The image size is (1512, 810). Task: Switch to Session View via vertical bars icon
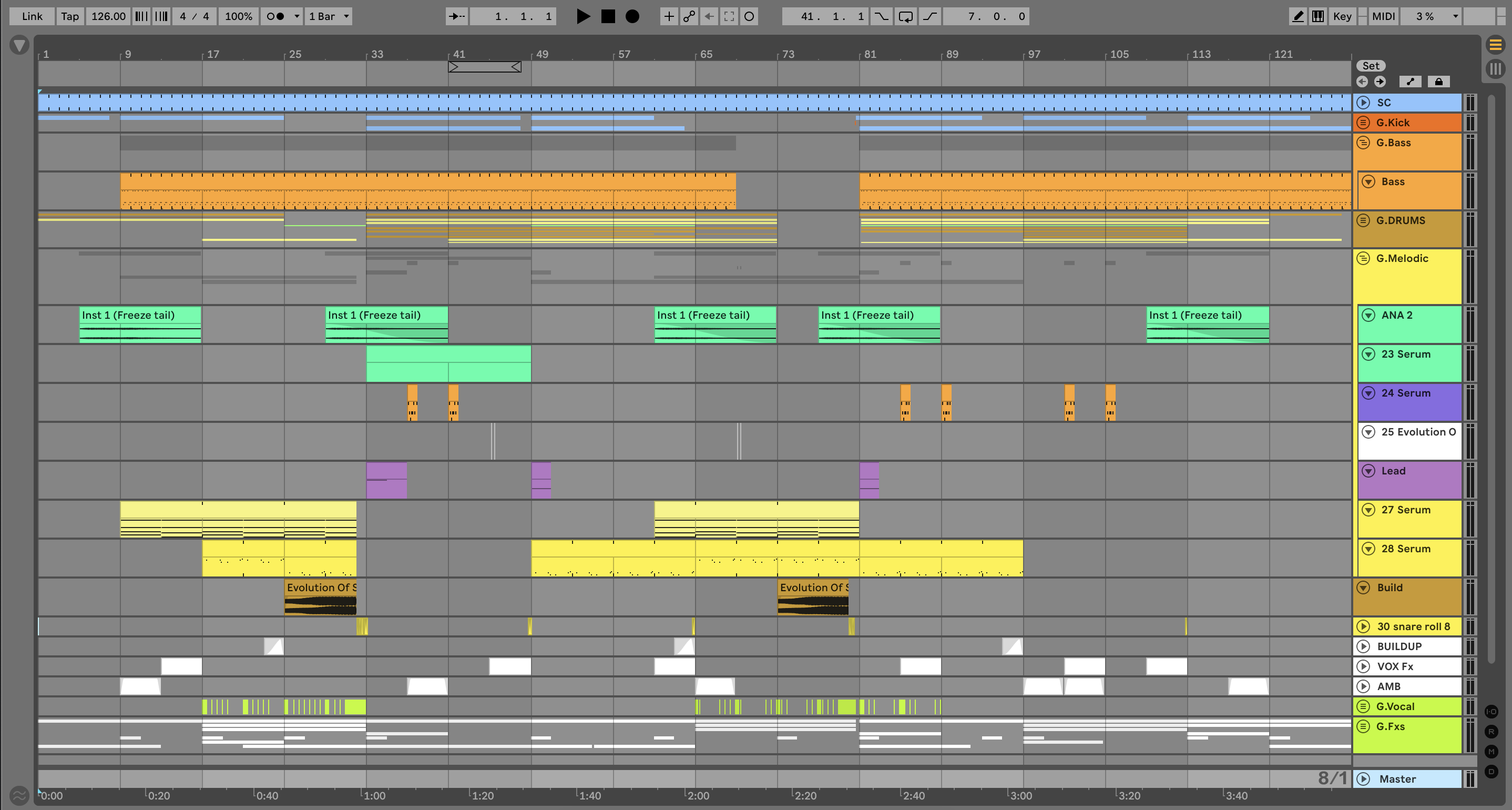coord(1495,69)
